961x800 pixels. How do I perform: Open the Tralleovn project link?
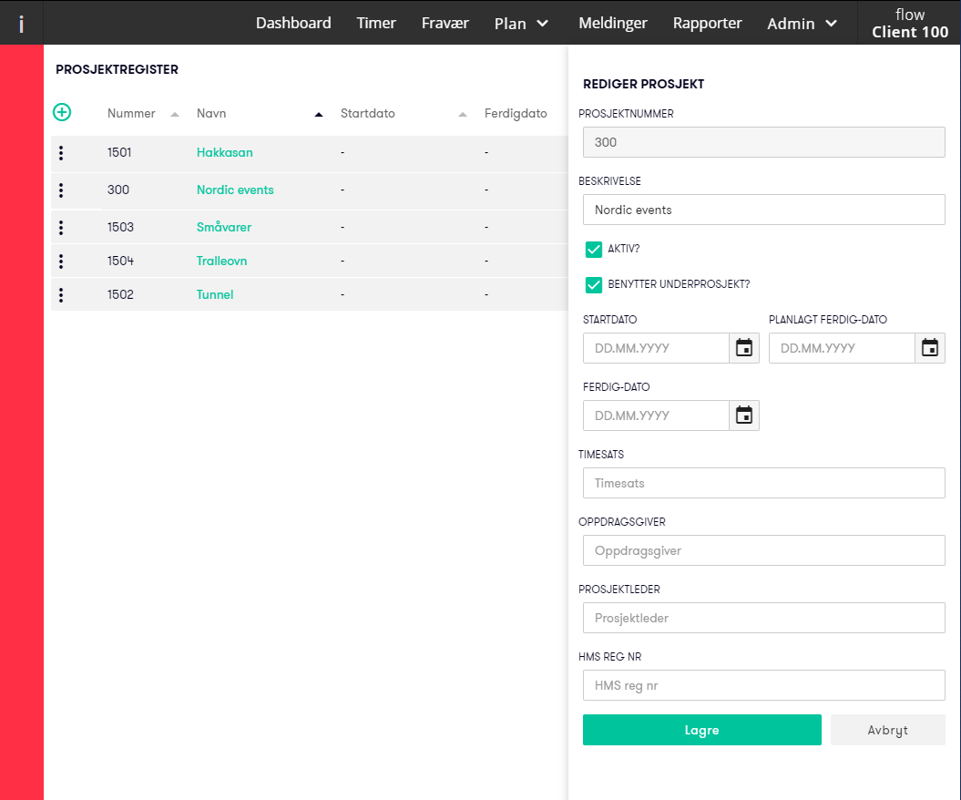(221, 261)
